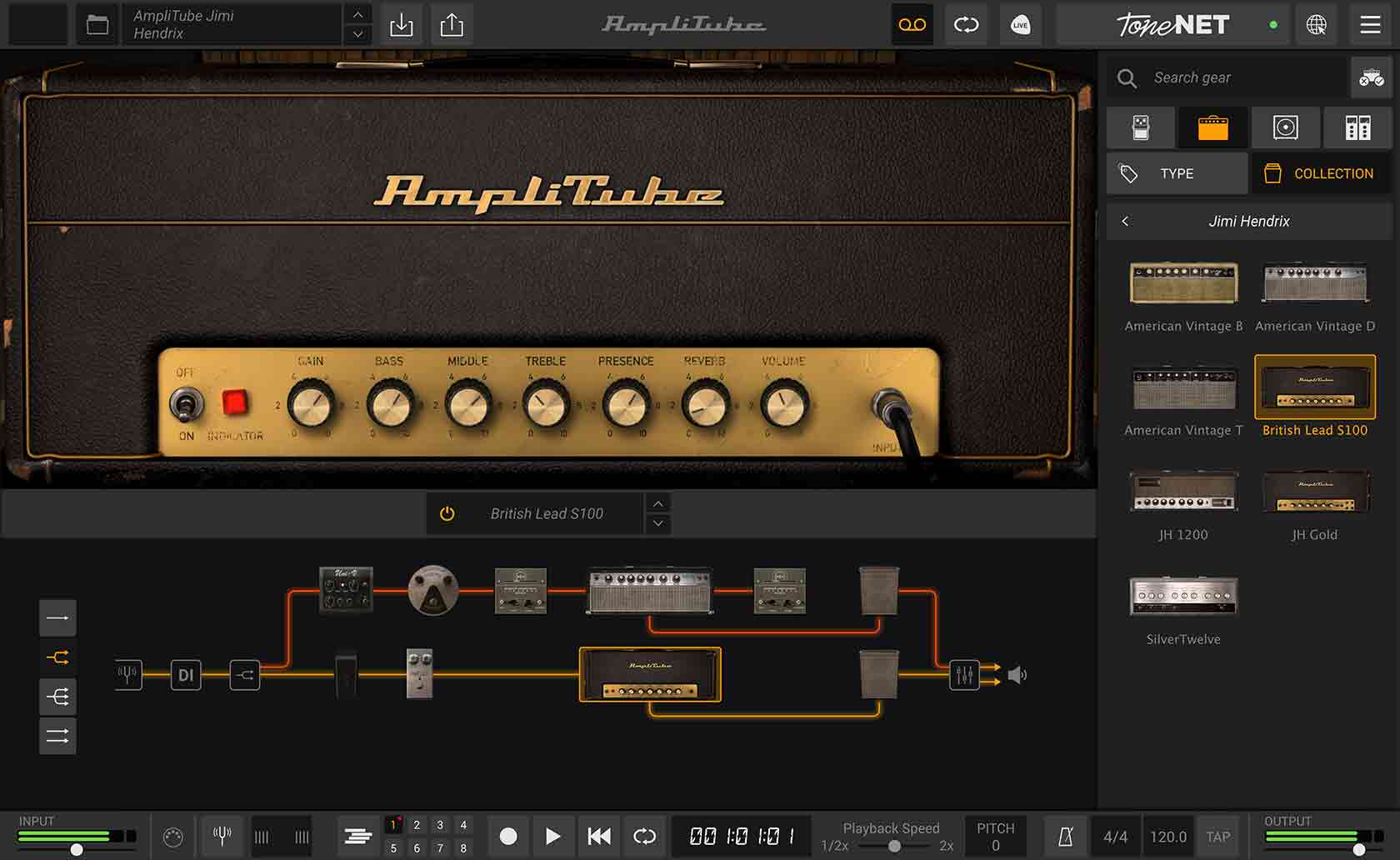Click the record button

tap(508, 836)
